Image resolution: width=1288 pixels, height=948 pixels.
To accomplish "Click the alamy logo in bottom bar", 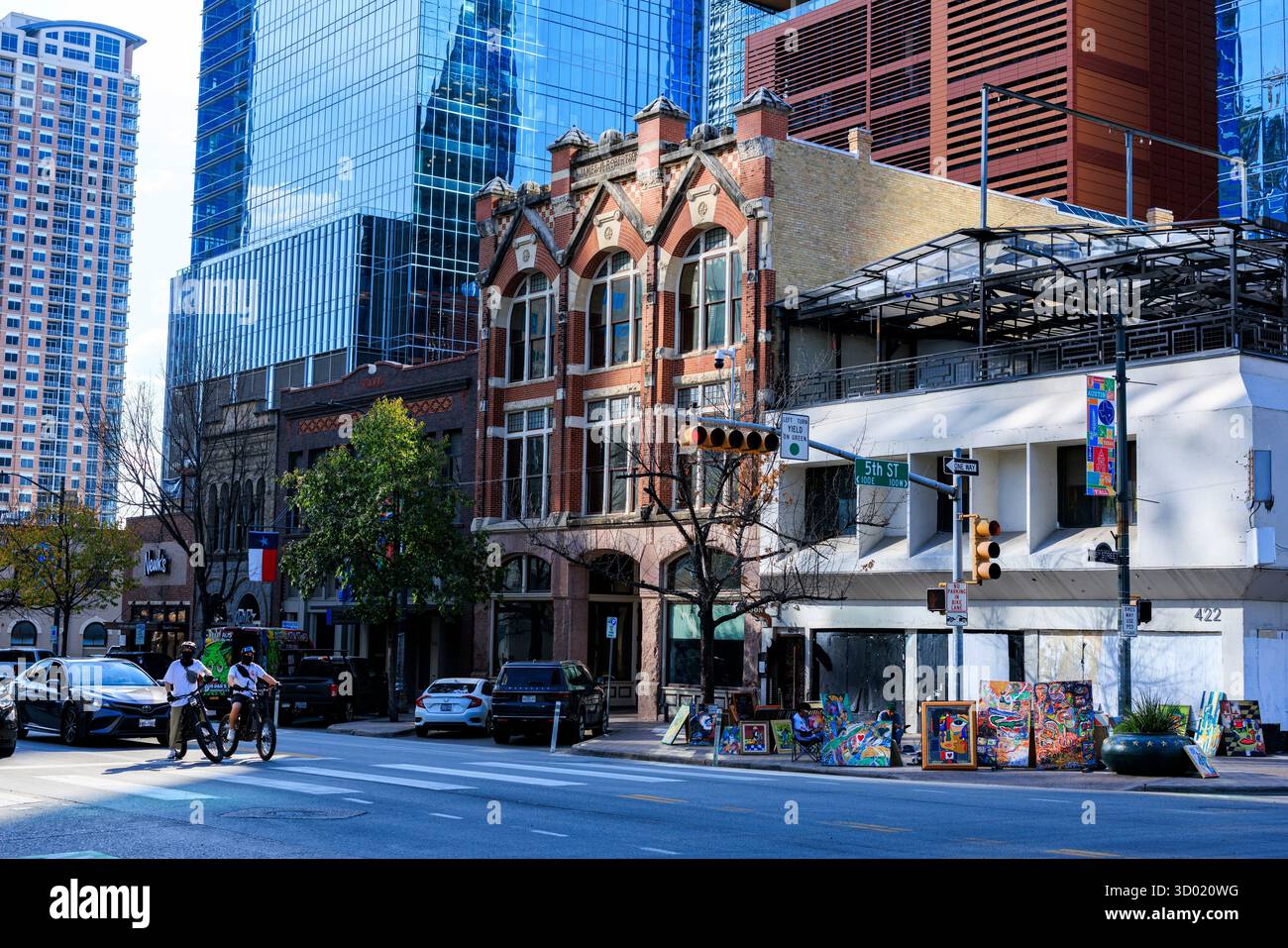I will (100, 902).
